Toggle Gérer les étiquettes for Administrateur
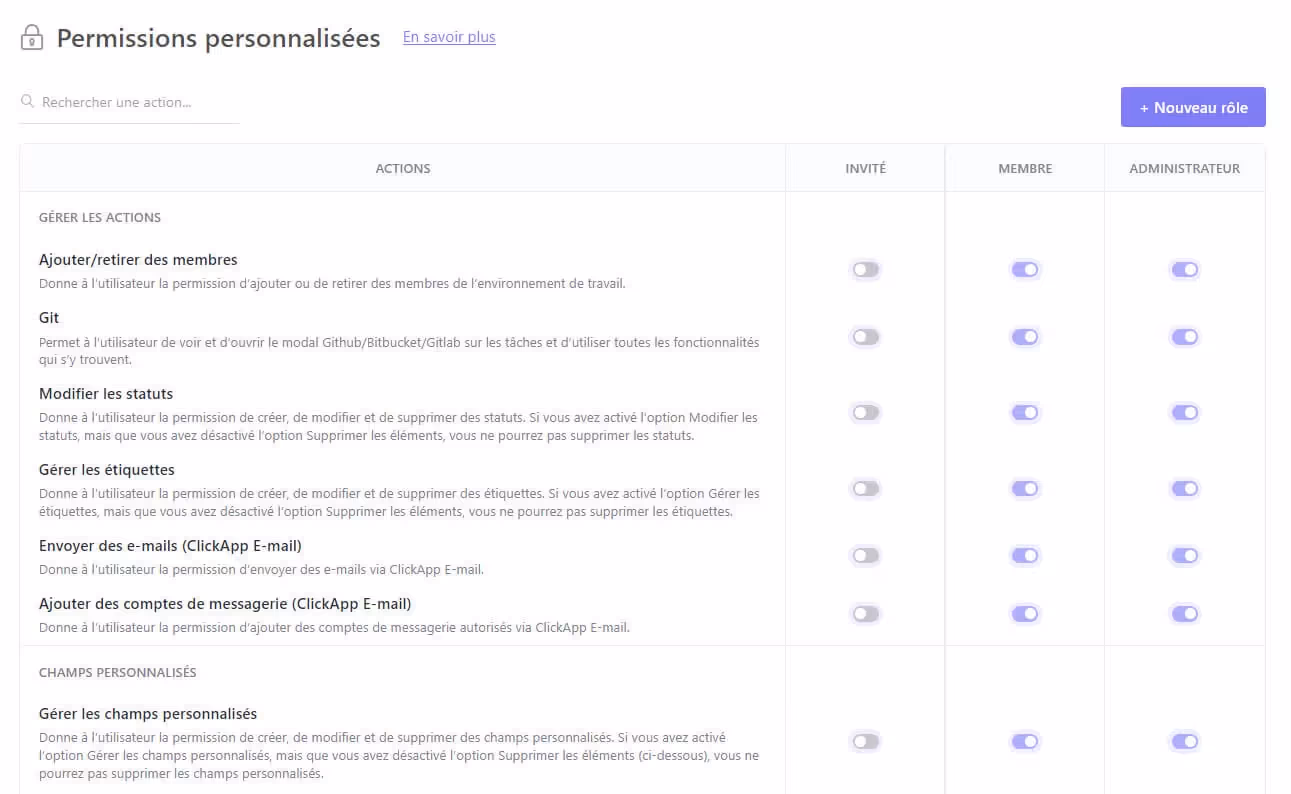 pos(1184,488)
